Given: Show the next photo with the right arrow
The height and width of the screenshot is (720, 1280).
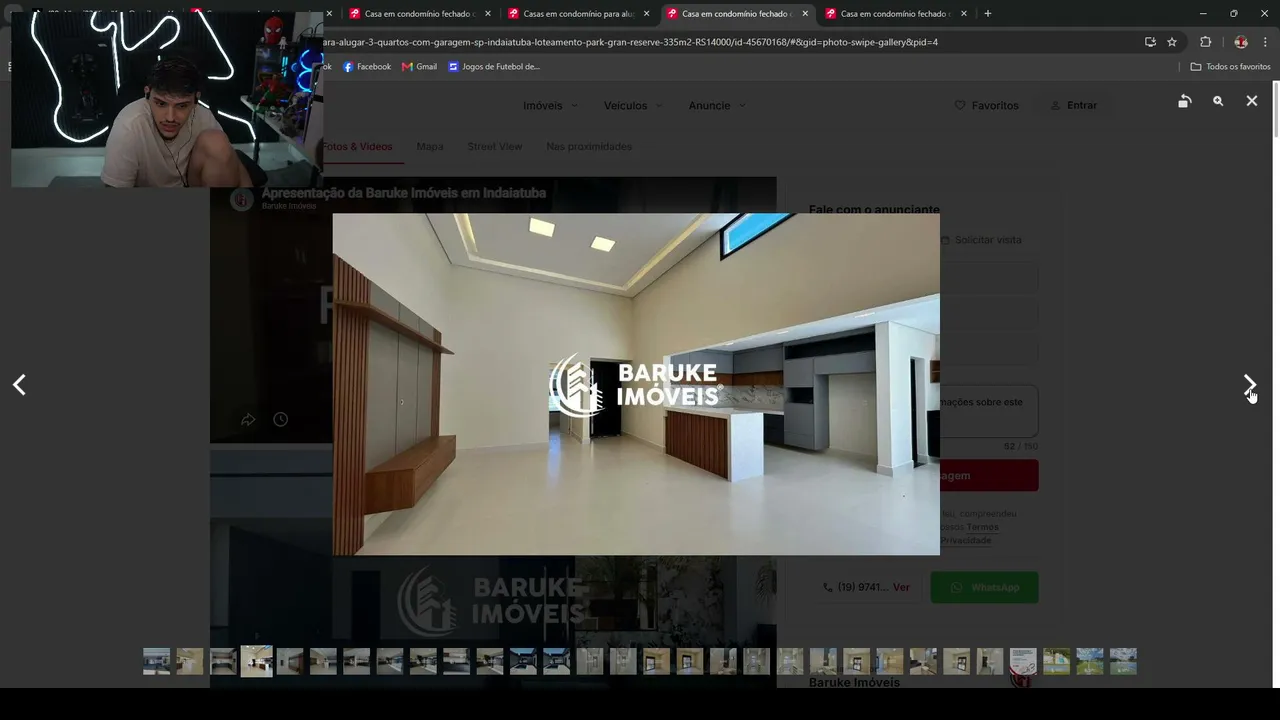Looking at the screenshot, I should point(1249,385).
